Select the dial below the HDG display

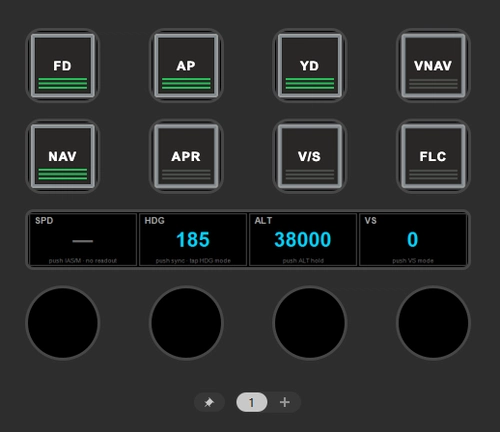point(186,323)
